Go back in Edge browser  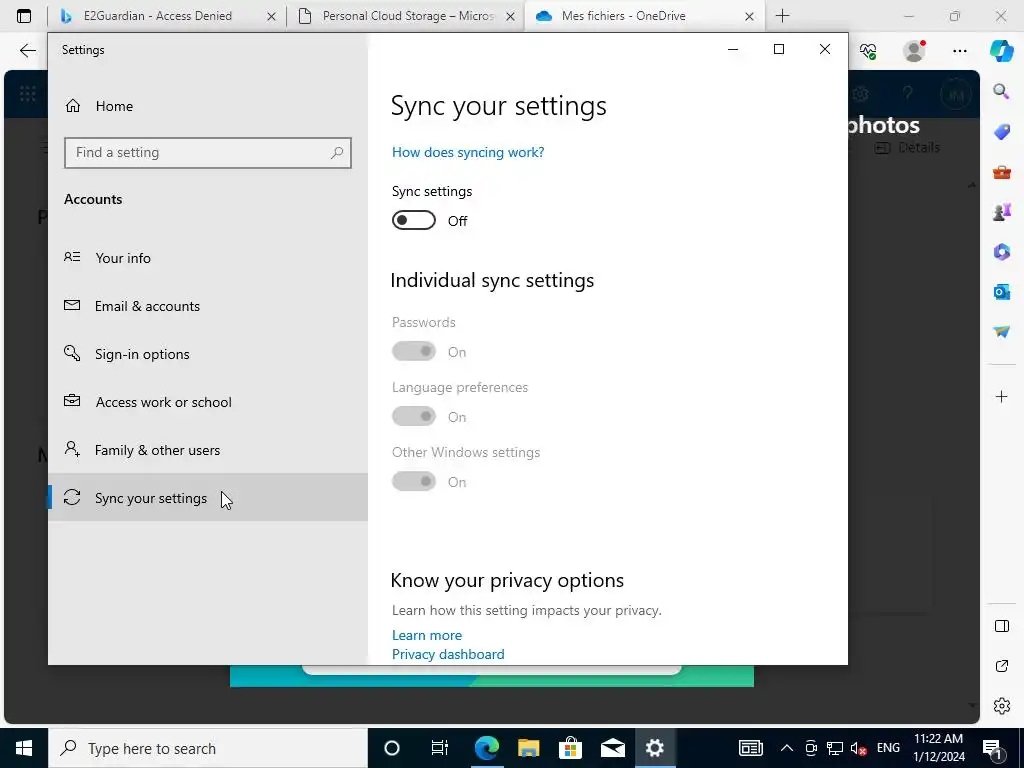[x=27, y=51]
